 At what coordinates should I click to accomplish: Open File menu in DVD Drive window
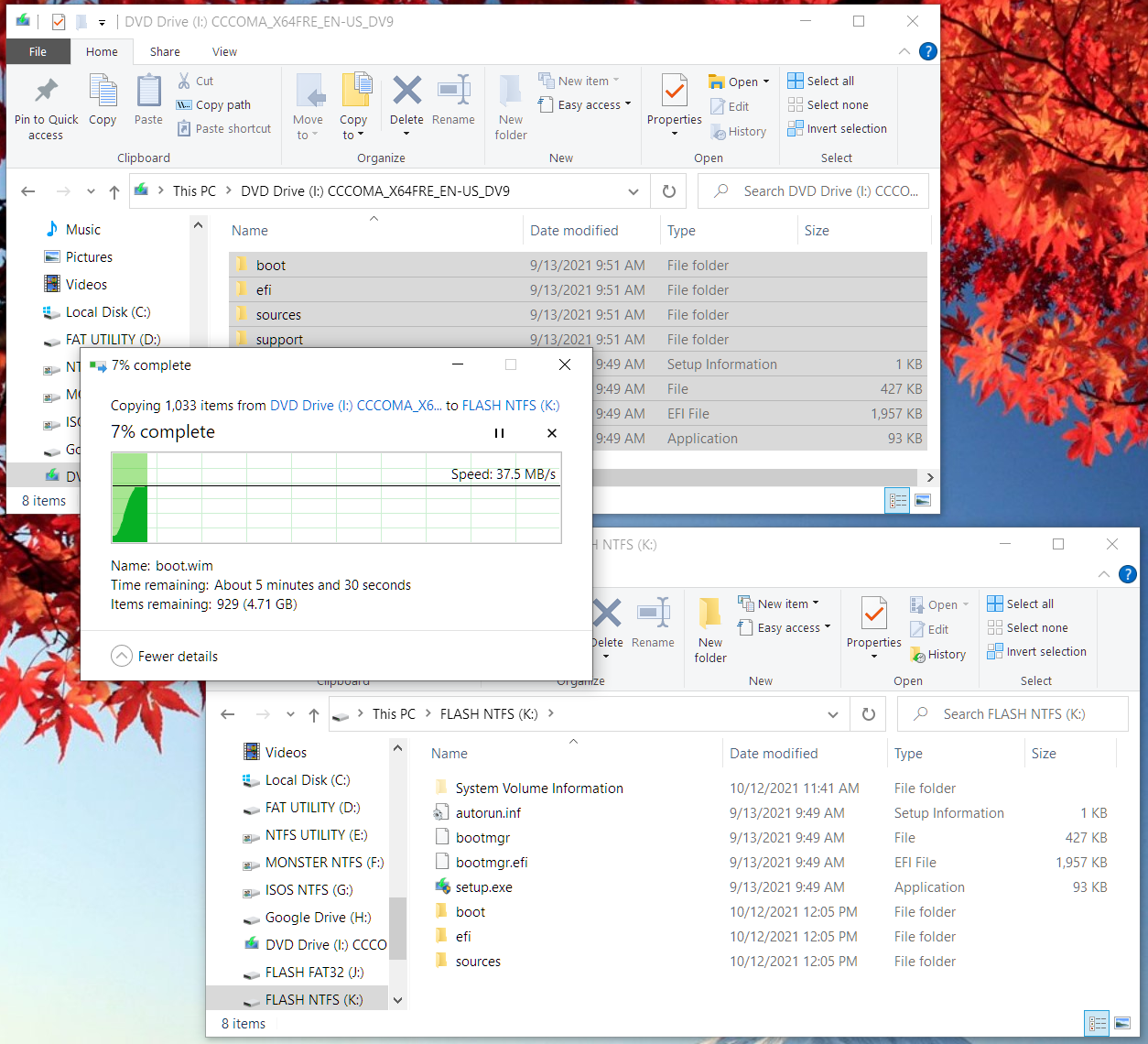[38, 51]
